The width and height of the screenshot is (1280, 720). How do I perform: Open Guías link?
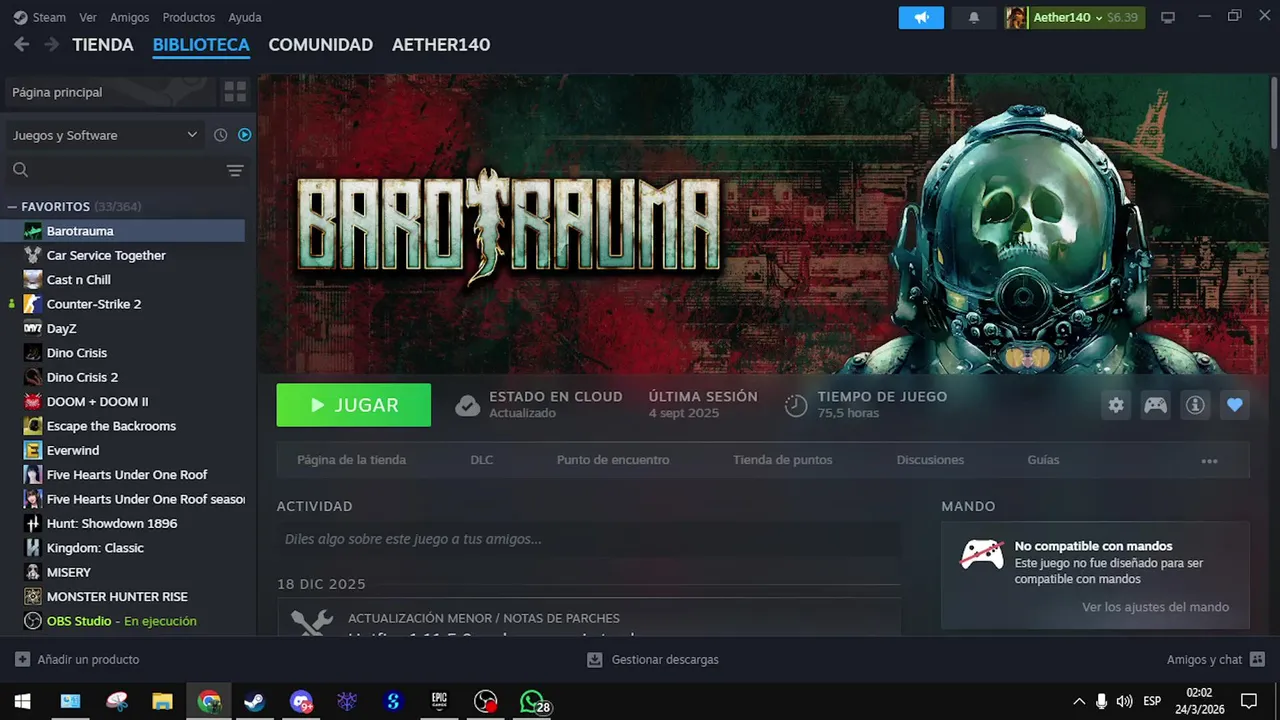point(1043,460)
